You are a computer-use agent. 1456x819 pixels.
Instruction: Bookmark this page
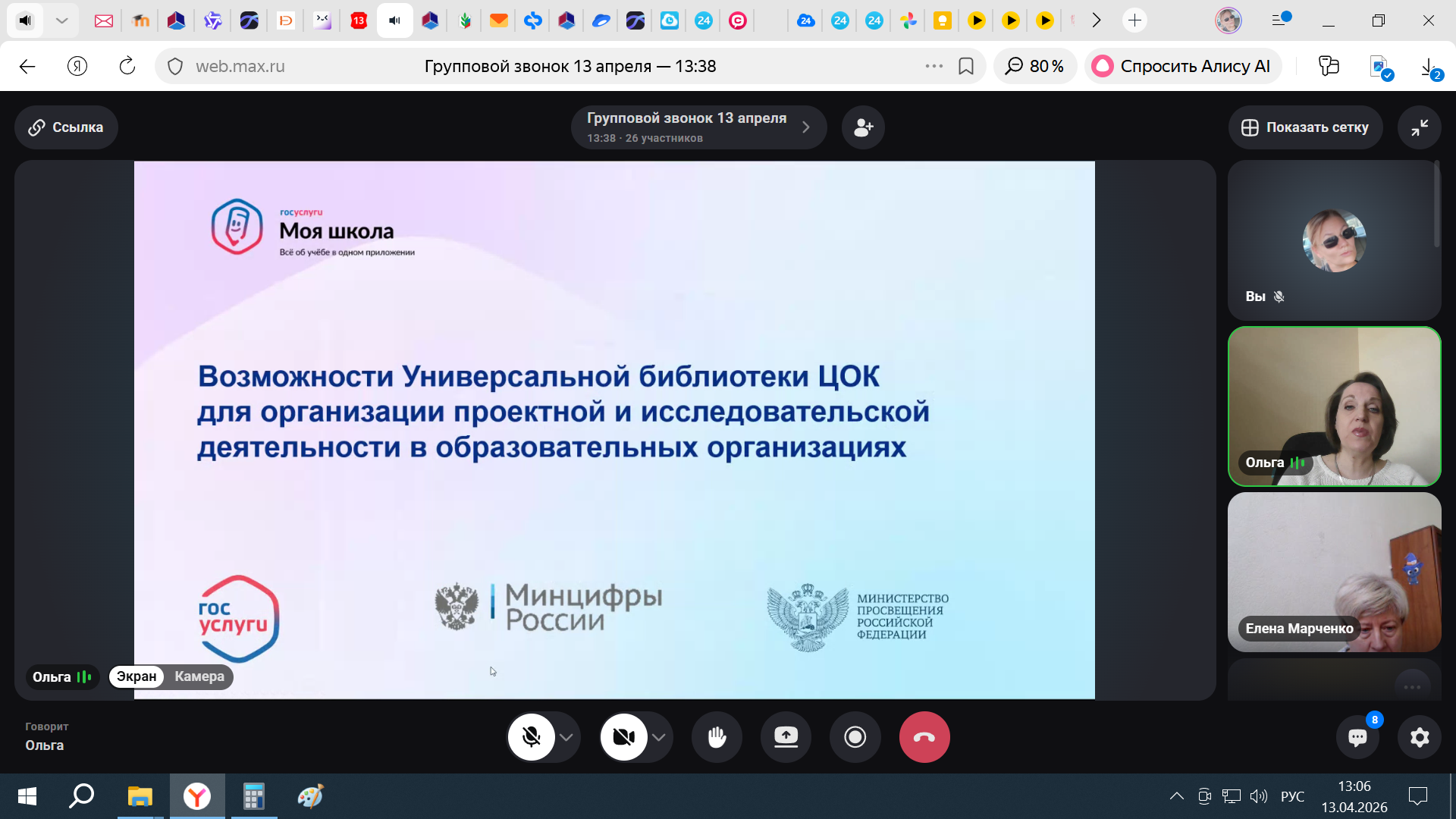click(966, 67)
